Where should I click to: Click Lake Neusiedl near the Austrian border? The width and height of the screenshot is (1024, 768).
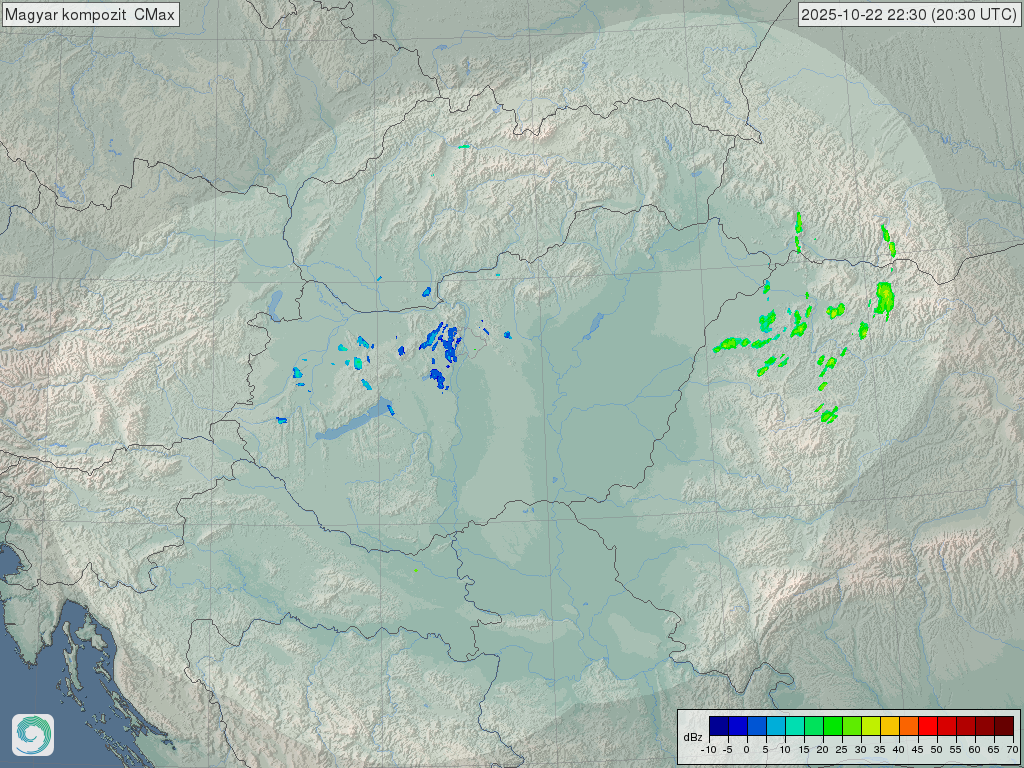point(276,301)
